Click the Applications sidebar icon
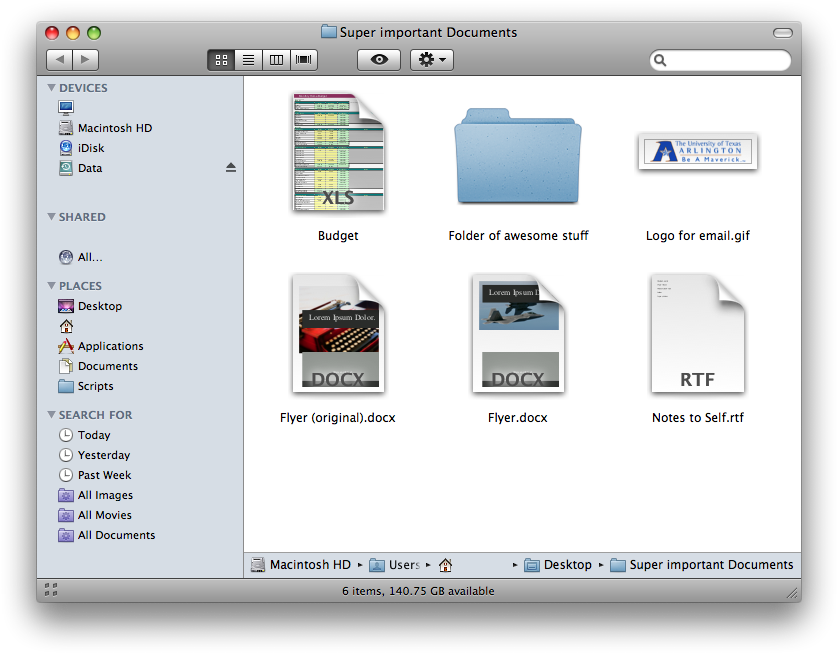The height and width of the screenshot is (653, 837). tap(66, 346)
